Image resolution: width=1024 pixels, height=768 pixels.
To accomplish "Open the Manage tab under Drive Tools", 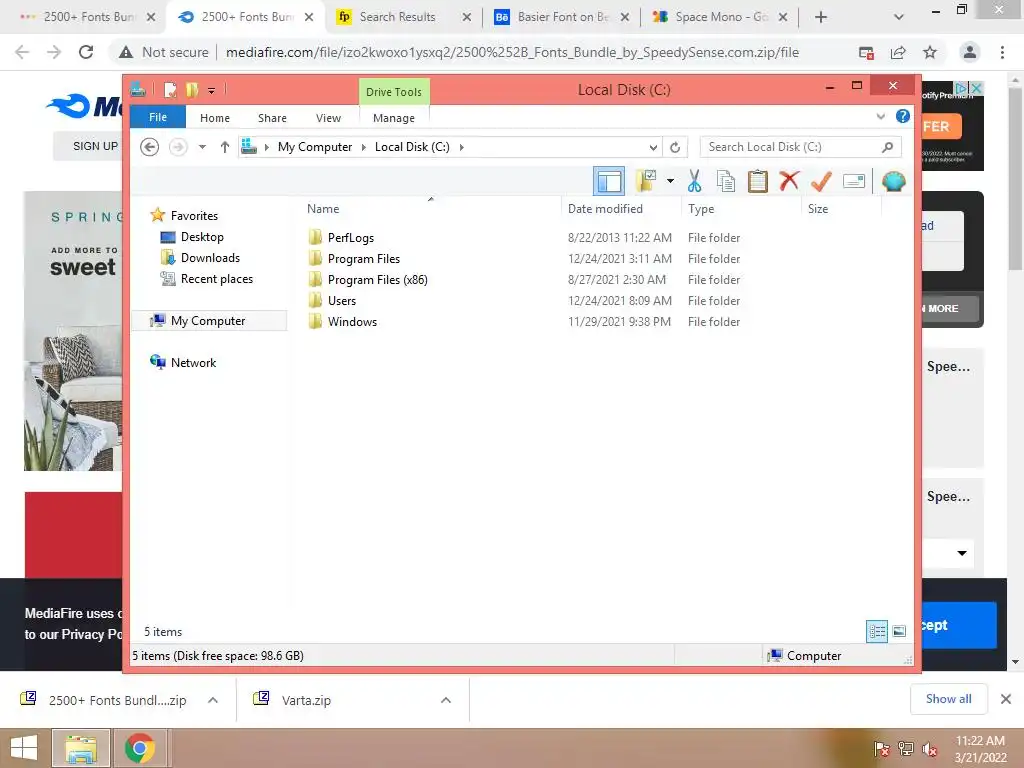I will [394, 118].
